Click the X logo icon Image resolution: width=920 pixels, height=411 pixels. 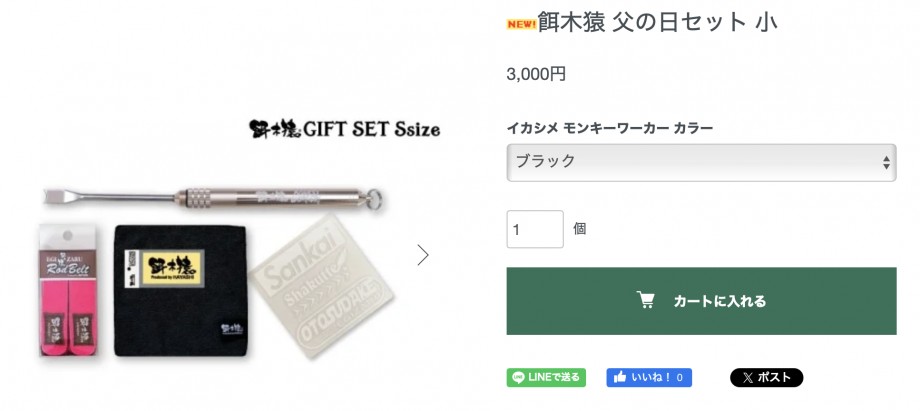[x=748, y=378]
